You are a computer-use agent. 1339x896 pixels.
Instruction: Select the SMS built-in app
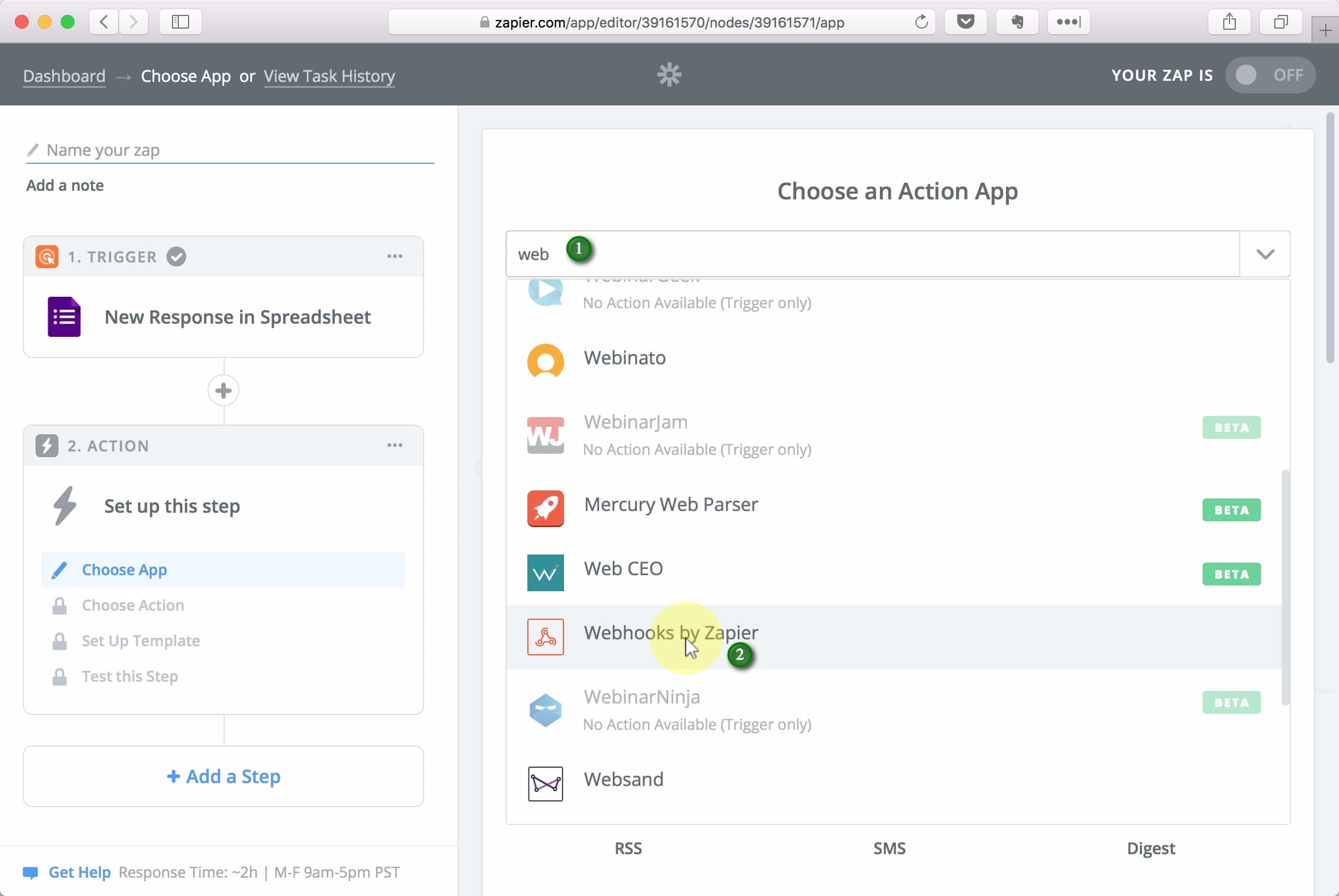(x=890, y=848)
